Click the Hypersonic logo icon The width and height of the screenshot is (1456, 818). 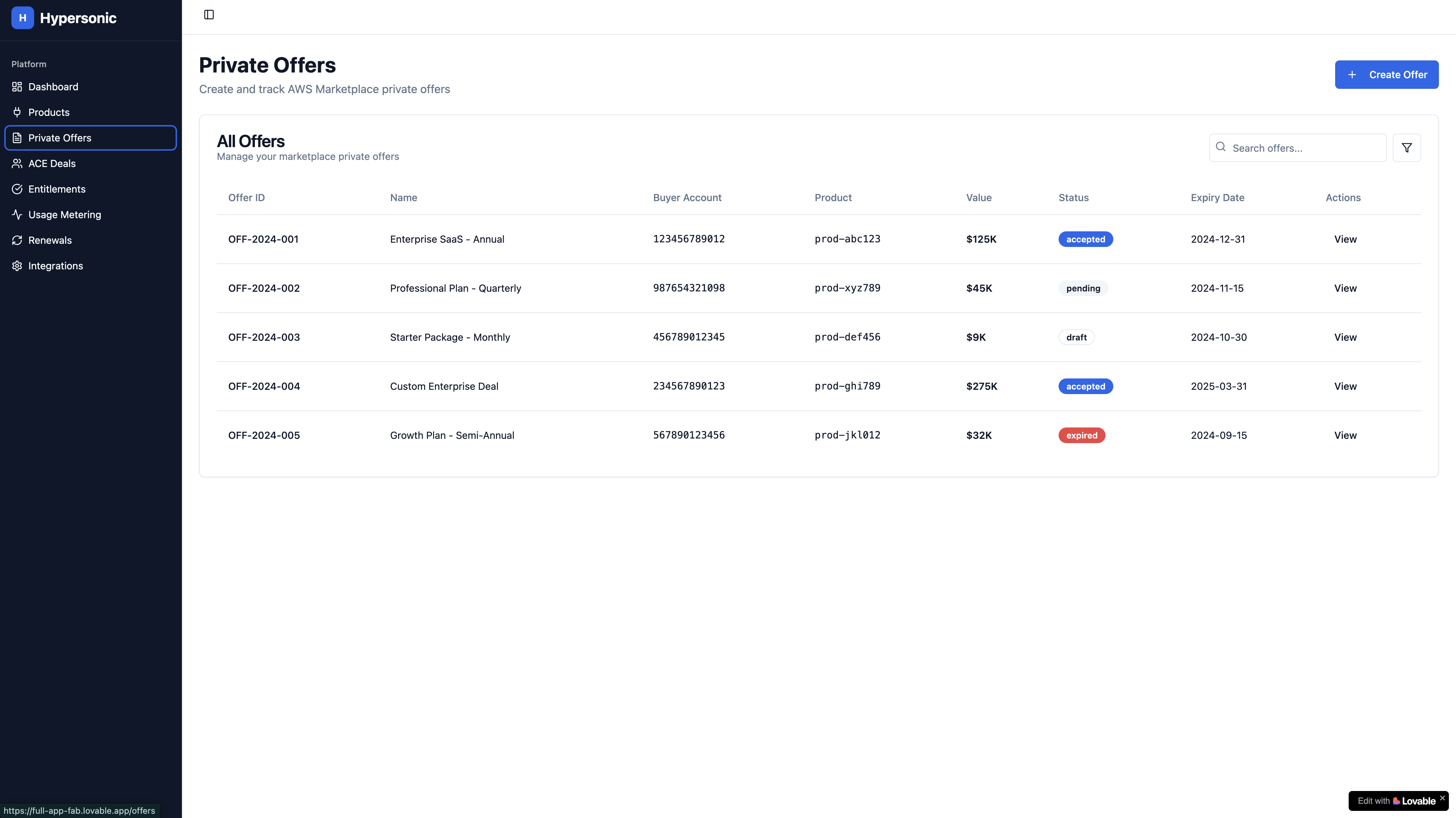coord(23,18)
